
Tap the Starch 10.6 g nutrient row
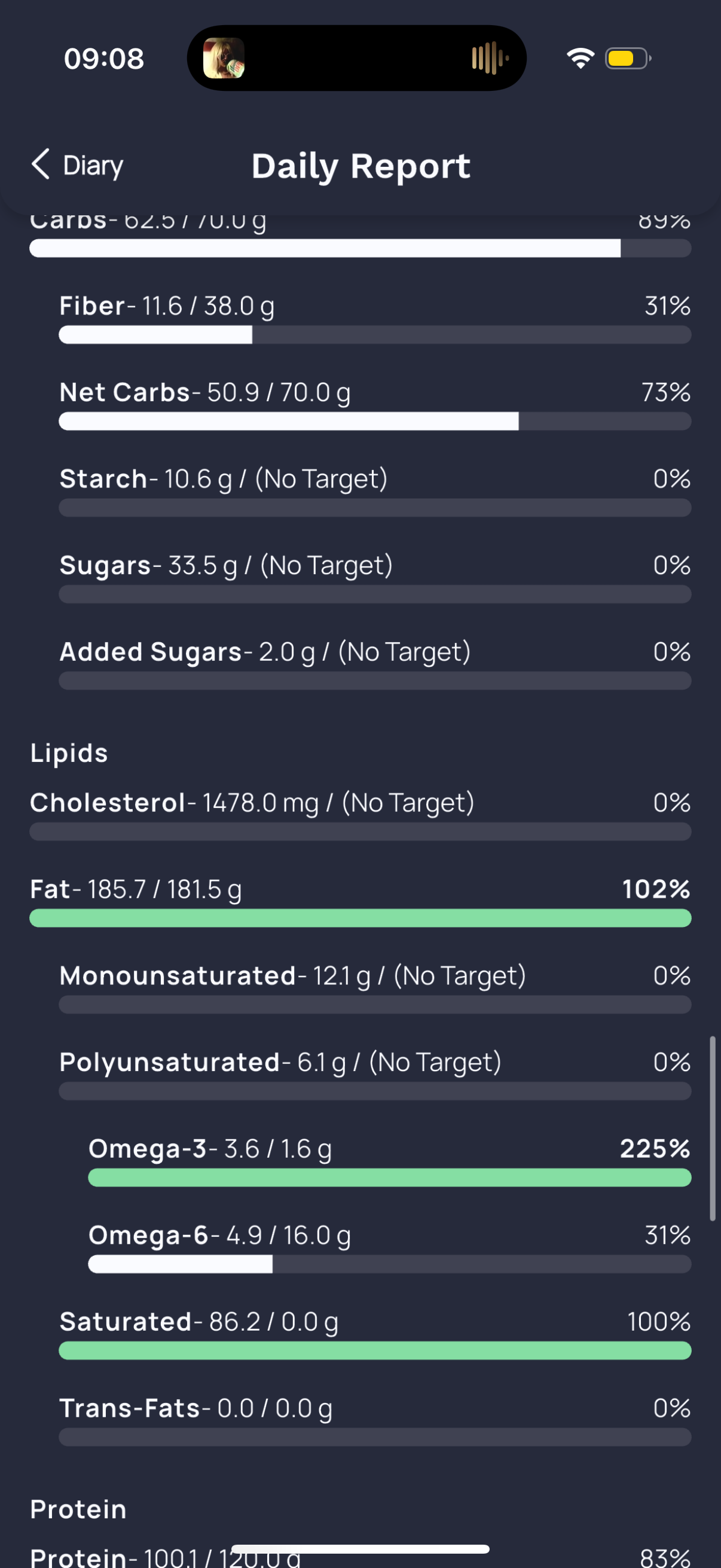pos(375,491)
